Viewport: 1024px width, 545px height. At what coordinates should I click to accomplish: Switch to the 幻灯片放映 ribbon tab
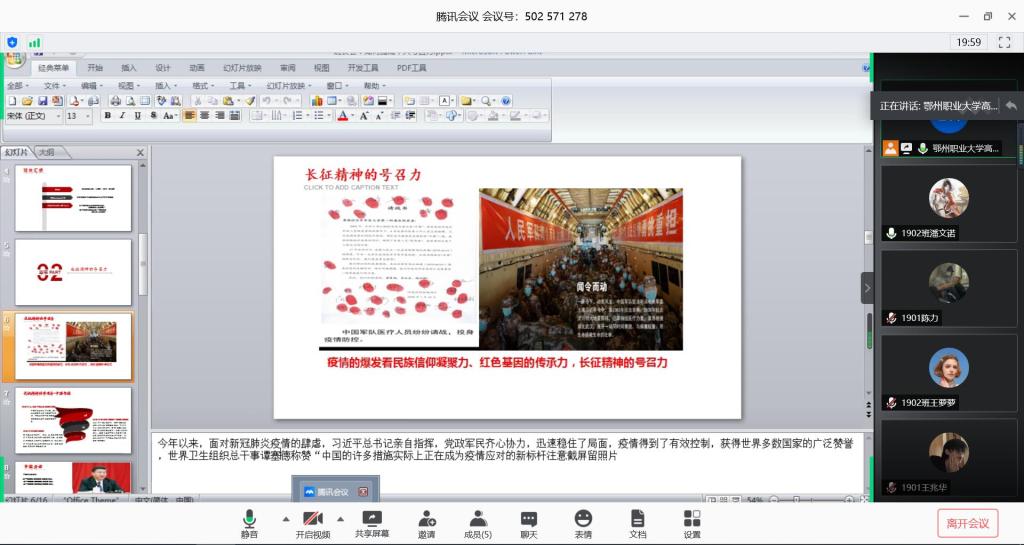tap(242, 68)
